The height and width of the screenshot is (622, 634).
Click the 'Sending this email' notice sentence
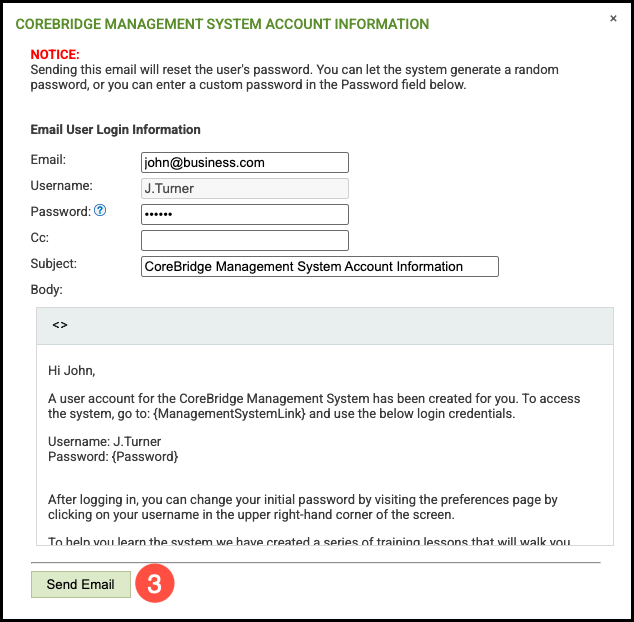click(x=294, y=77)
